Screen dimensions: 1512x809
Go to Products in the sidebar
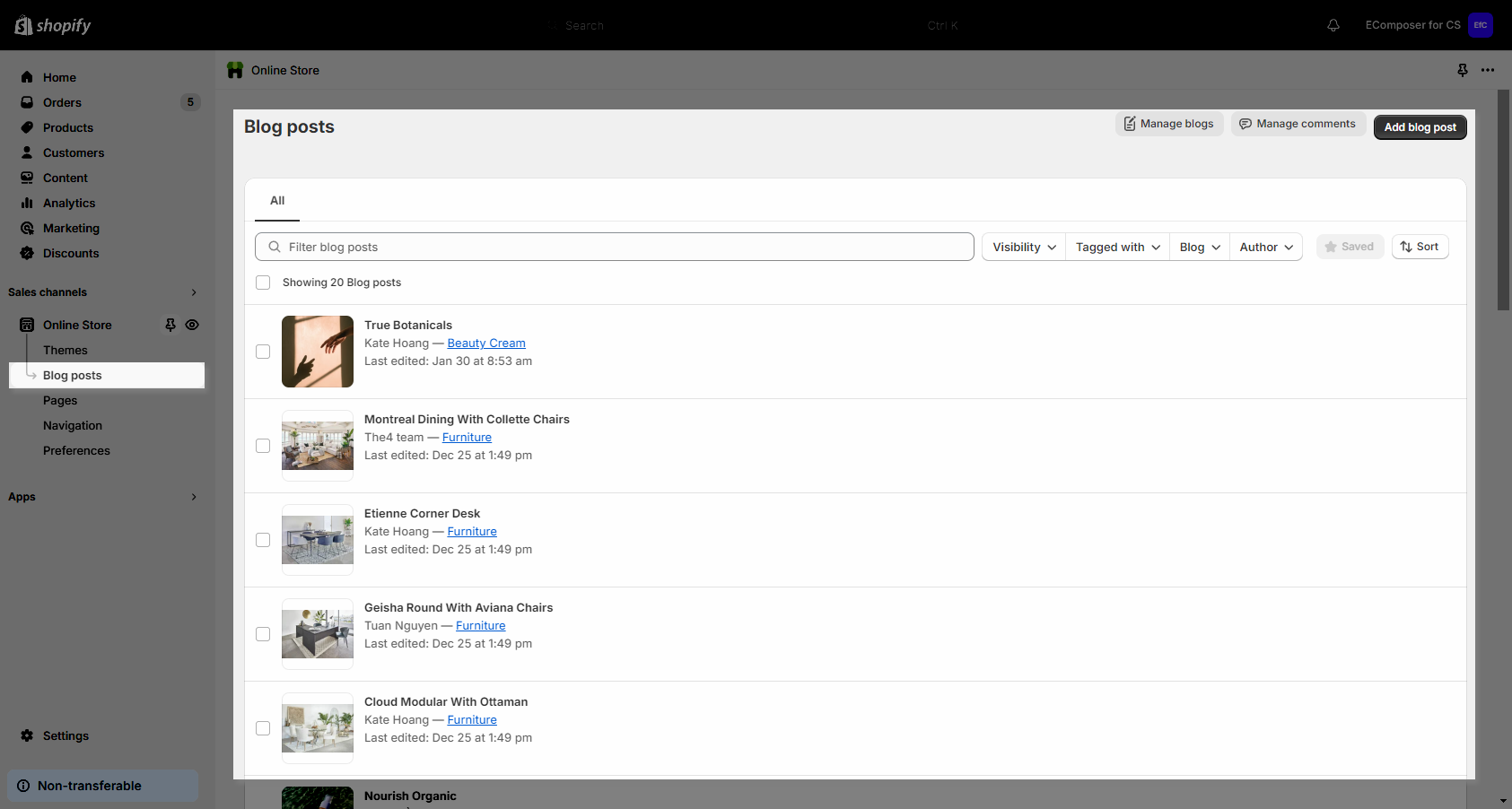pyautogui.click(x=67, y=127)
